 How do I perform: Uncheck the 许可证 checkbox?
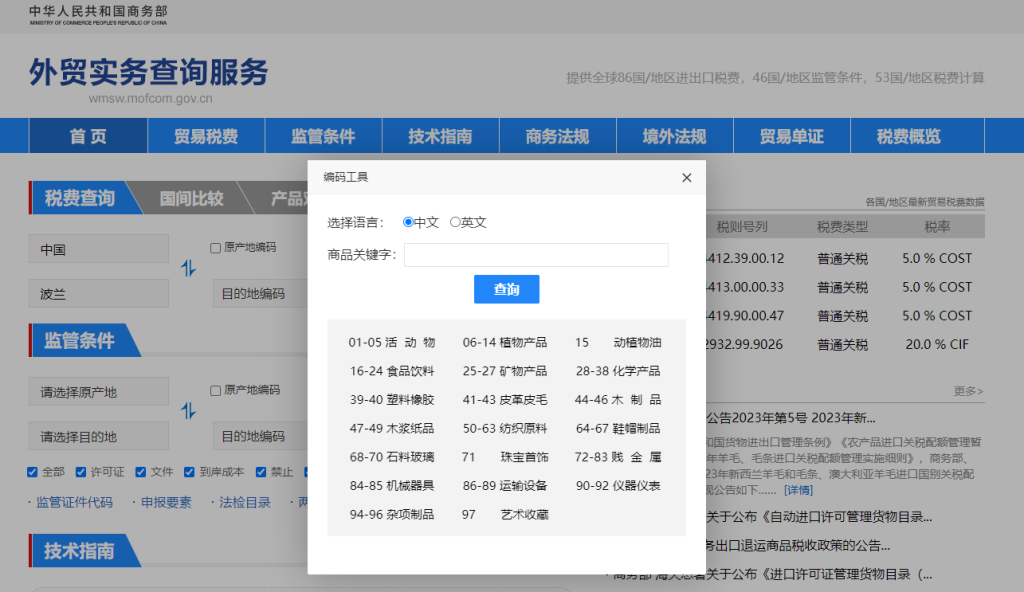click(x=81, y=472)
